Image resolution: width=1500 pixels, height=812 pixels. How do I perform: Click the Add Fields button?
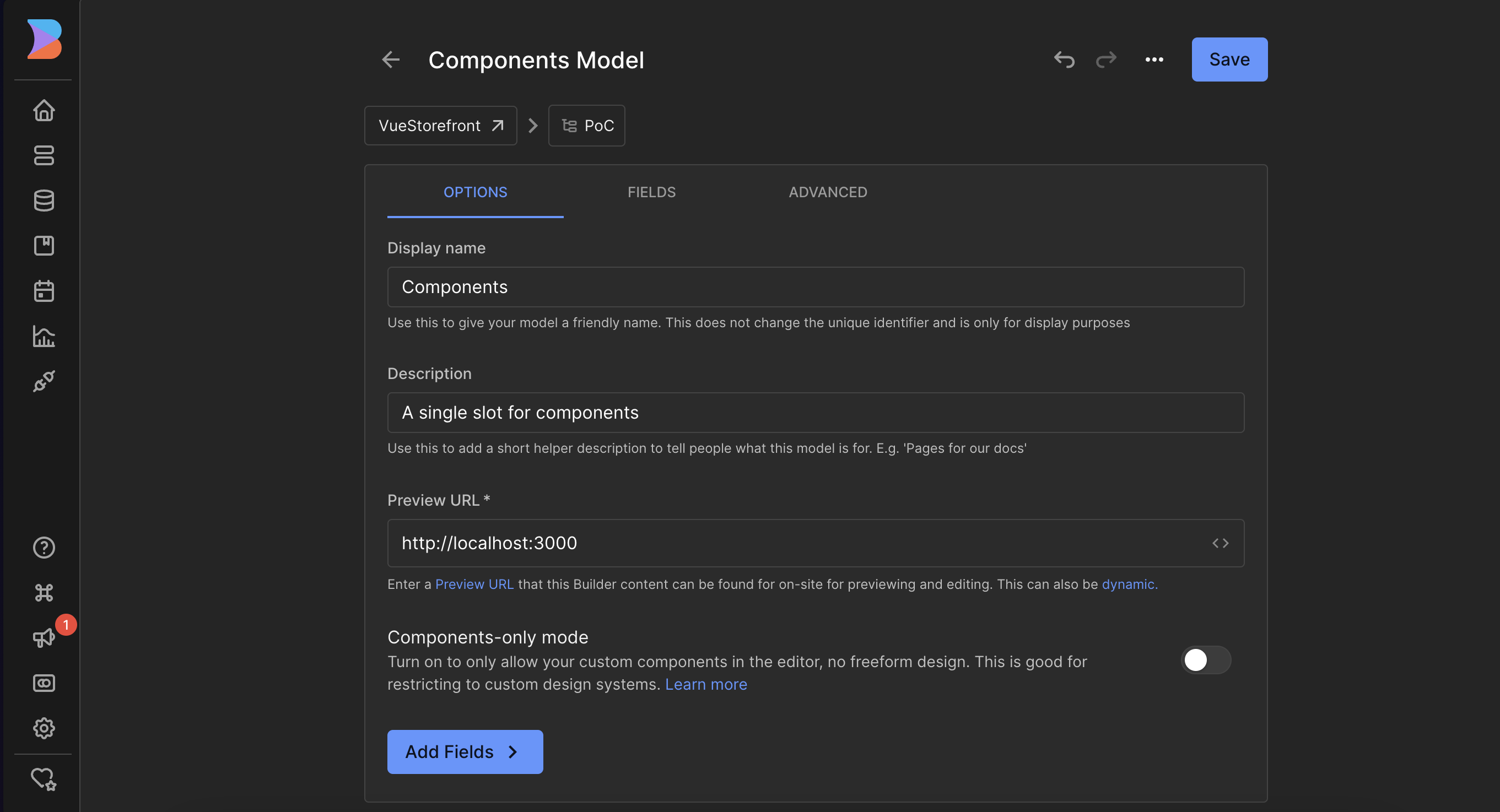tap(465, 751)
